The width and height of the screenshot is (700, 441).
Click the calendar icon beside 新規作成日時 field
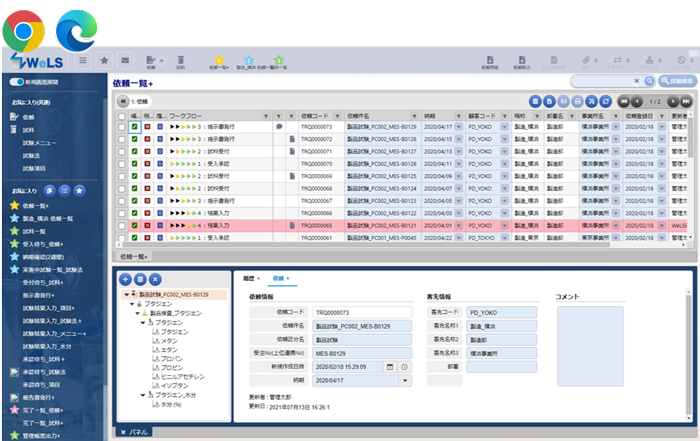[390, 367]
